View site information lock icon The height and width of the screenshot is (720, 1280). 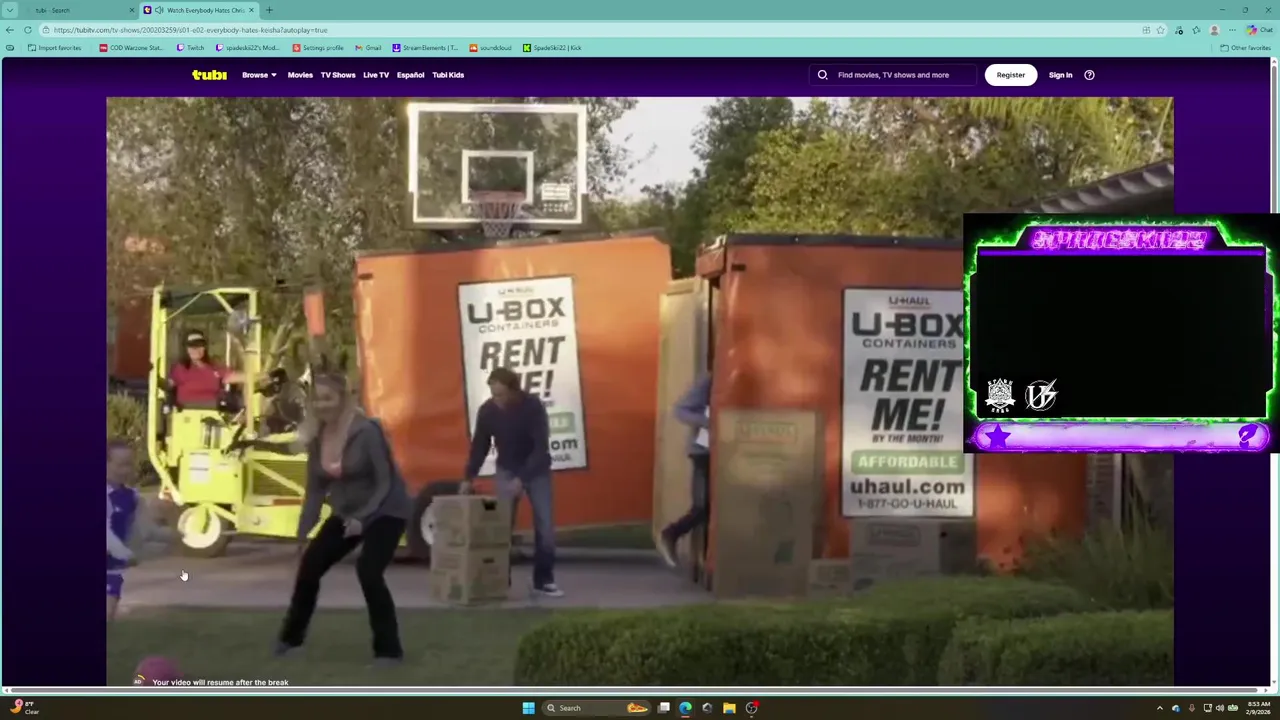coord(46,30)
